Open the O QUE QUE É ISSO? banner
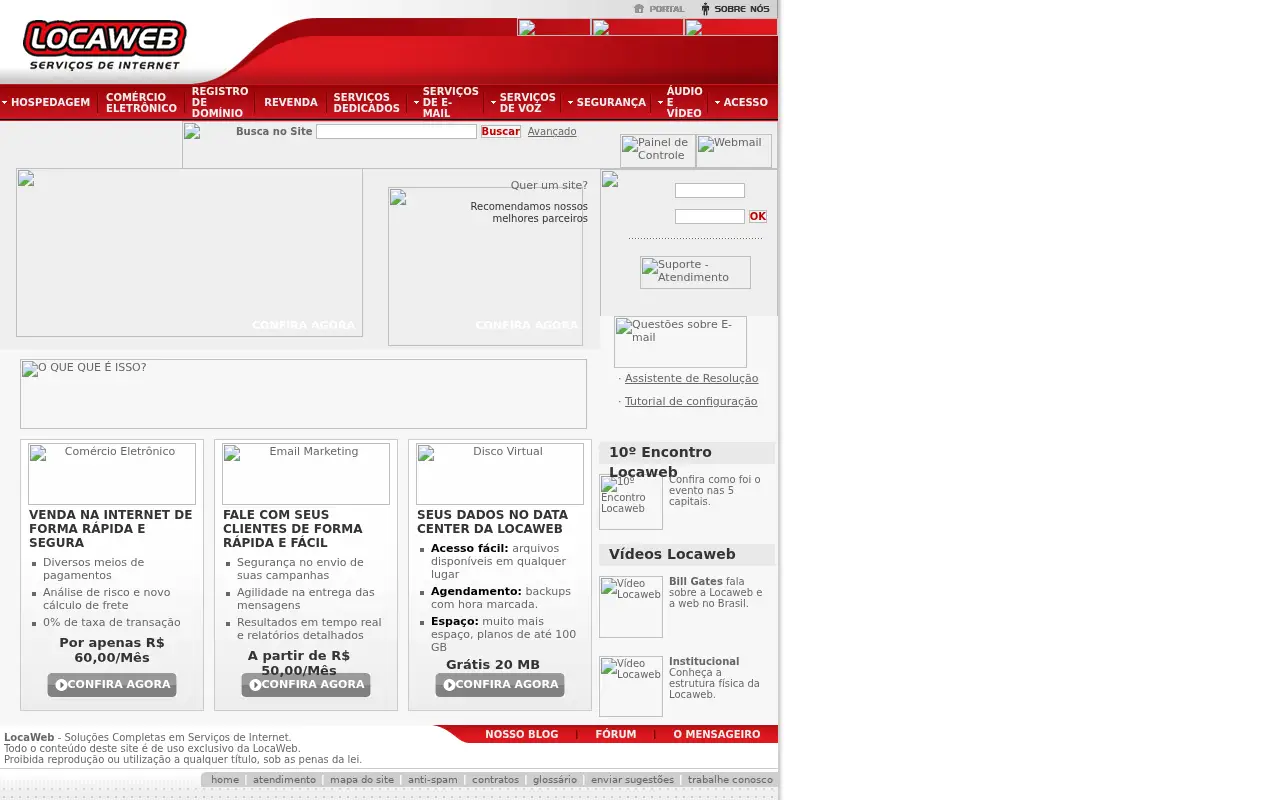The height and width of the screenshot is (800, 1280). (303, 394)
